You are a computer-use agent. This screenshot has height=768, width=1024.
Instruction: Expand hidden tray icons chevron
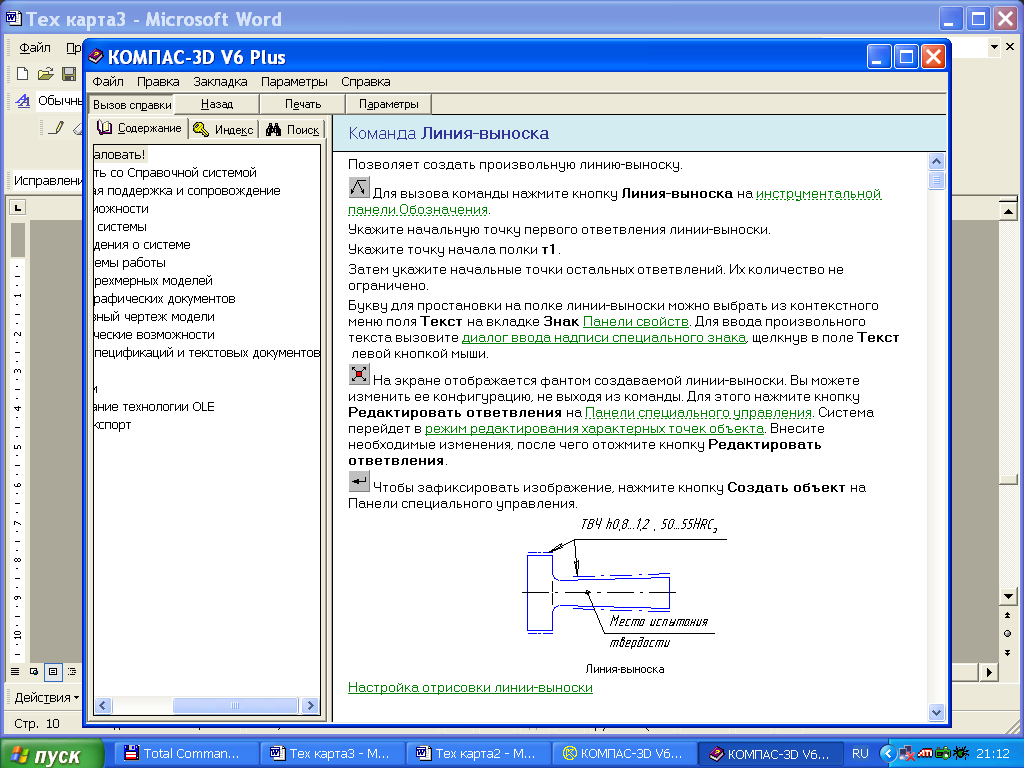point(887,753)
